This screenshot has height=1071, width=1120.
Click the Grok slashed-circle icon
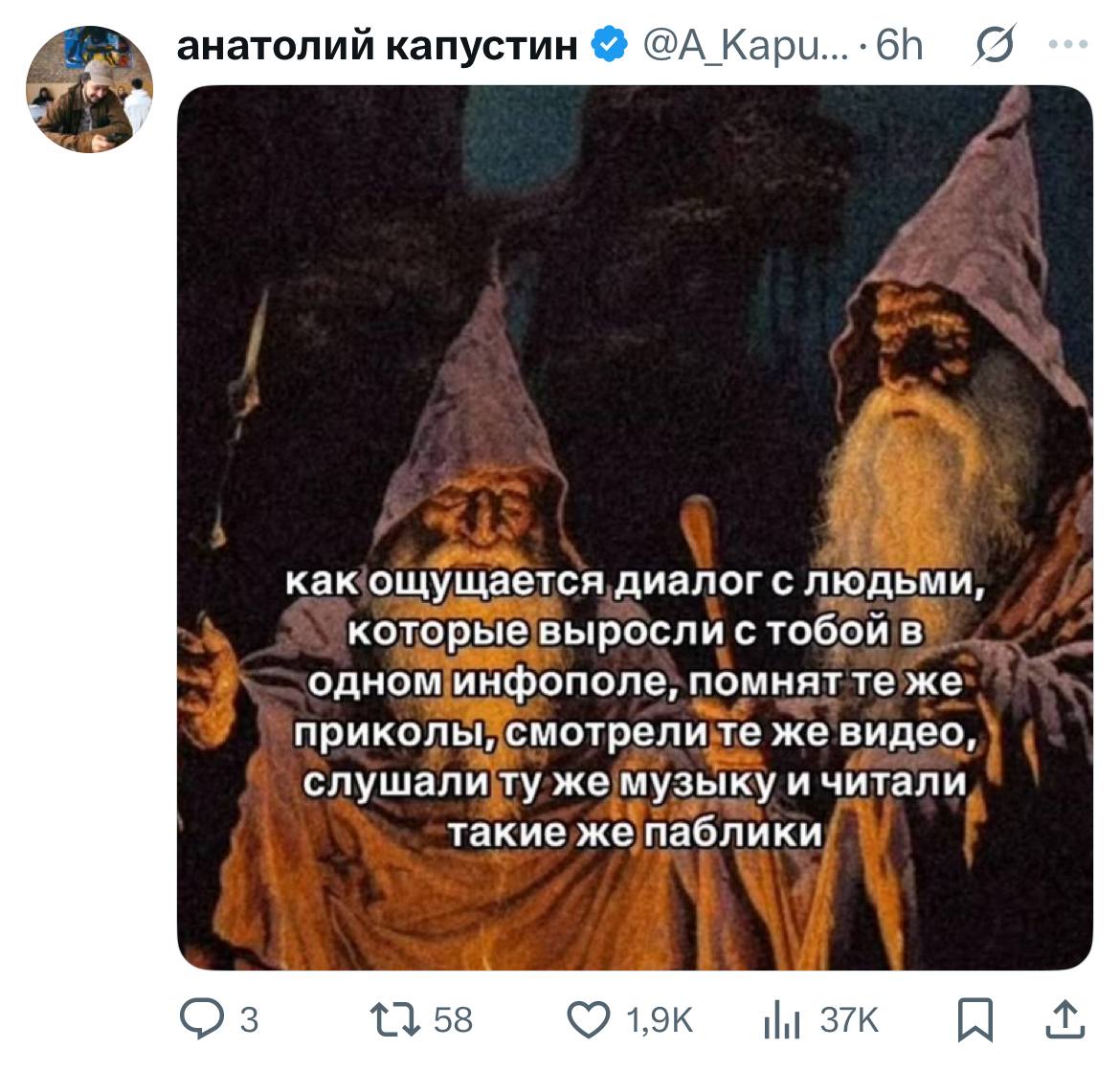995,44
